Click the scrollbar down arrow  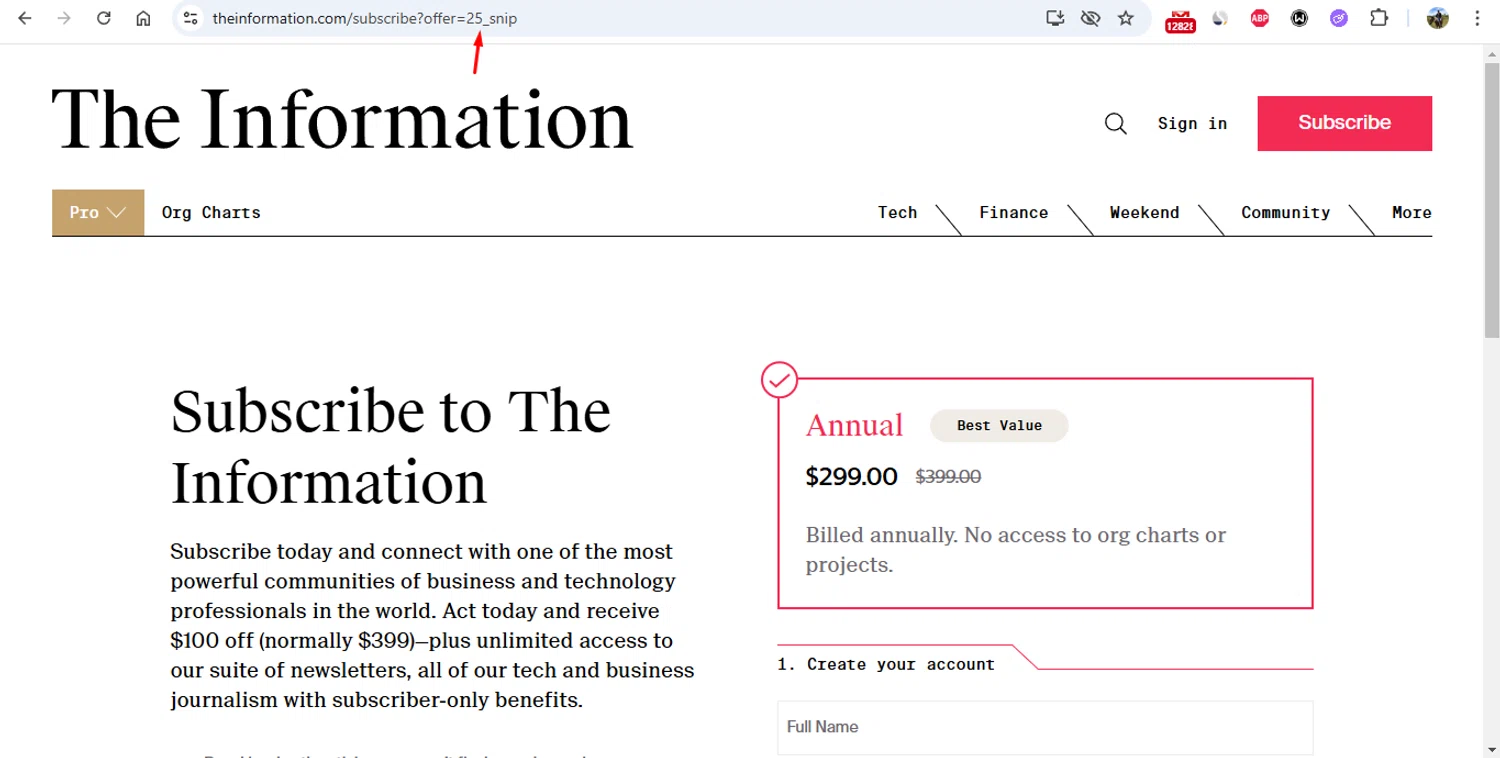[1491, 750]
